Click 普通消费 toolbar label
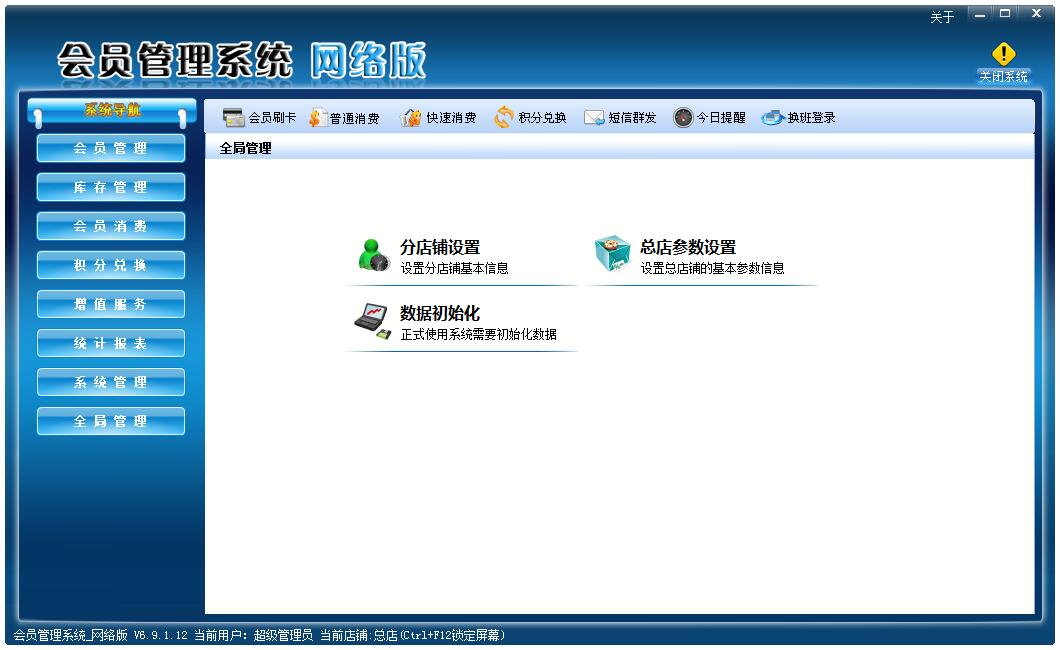Image resolution: width=1060 pixels, height=650 pixels. point(355,118)
